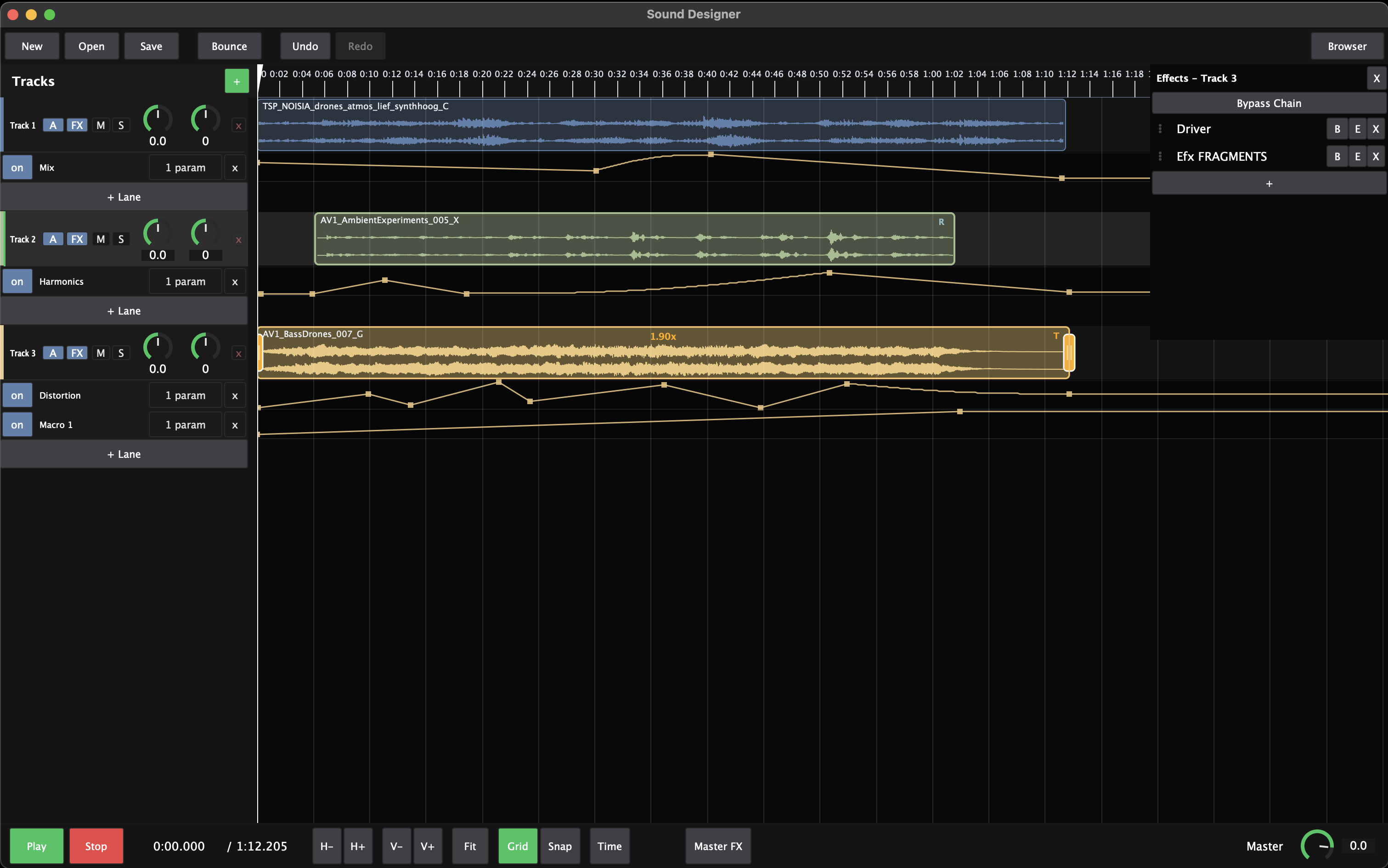Open Distortion lane 1 param dropdown
Viewport: 1388px width, 868px height.
coord(185,395)
